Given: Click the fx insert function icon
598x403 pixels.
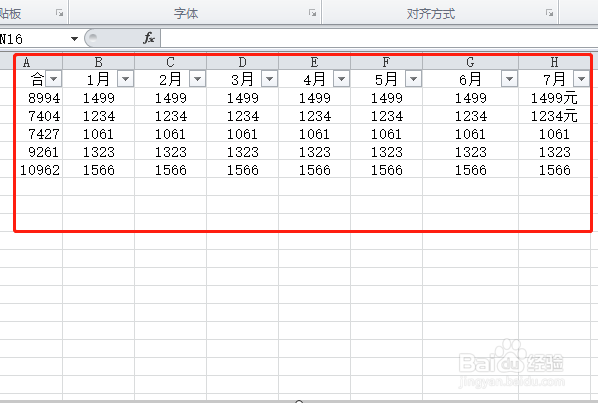Looking at the screenshot, I should 149,38.
